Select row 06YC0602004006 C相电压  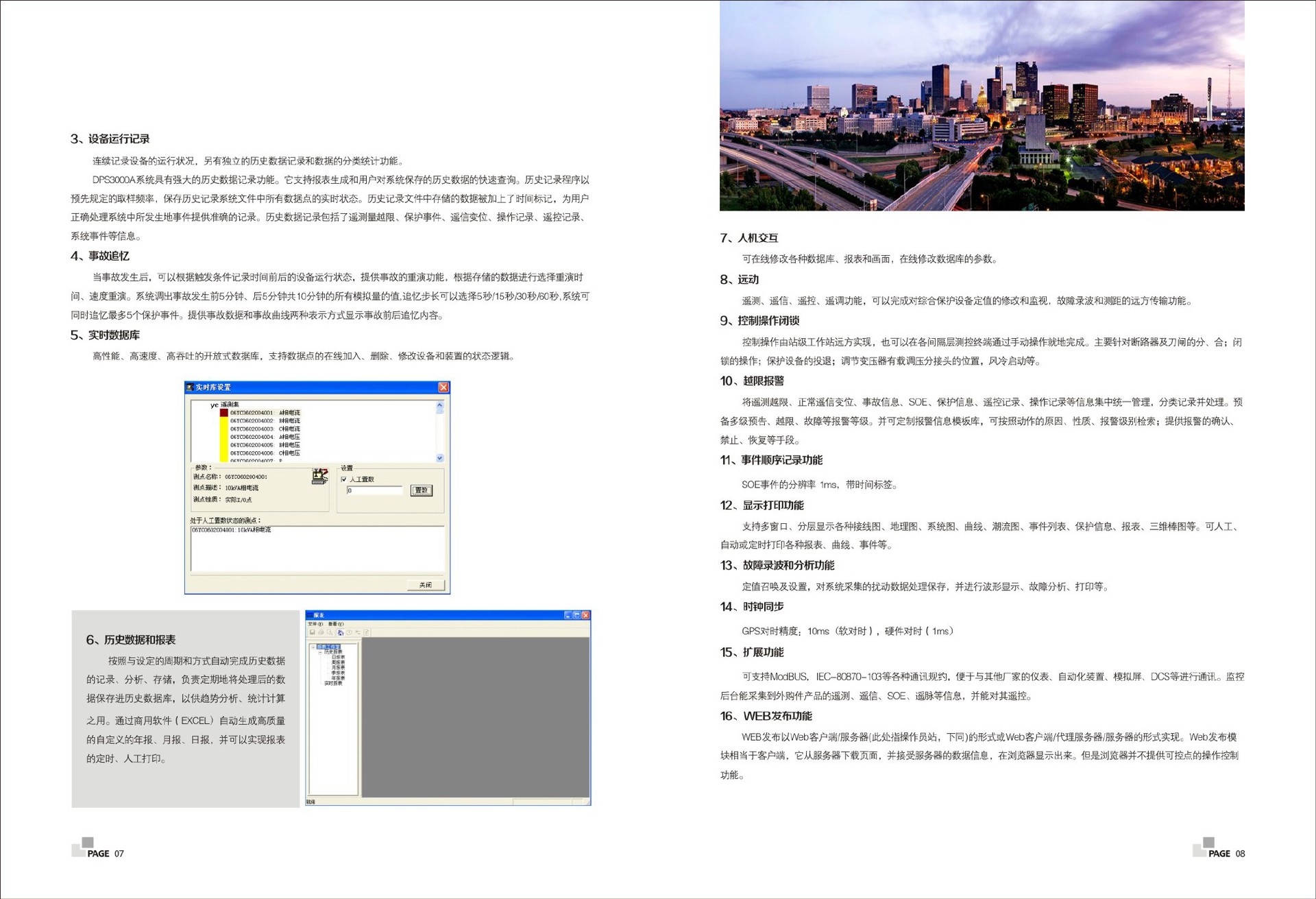coord(265,453)
